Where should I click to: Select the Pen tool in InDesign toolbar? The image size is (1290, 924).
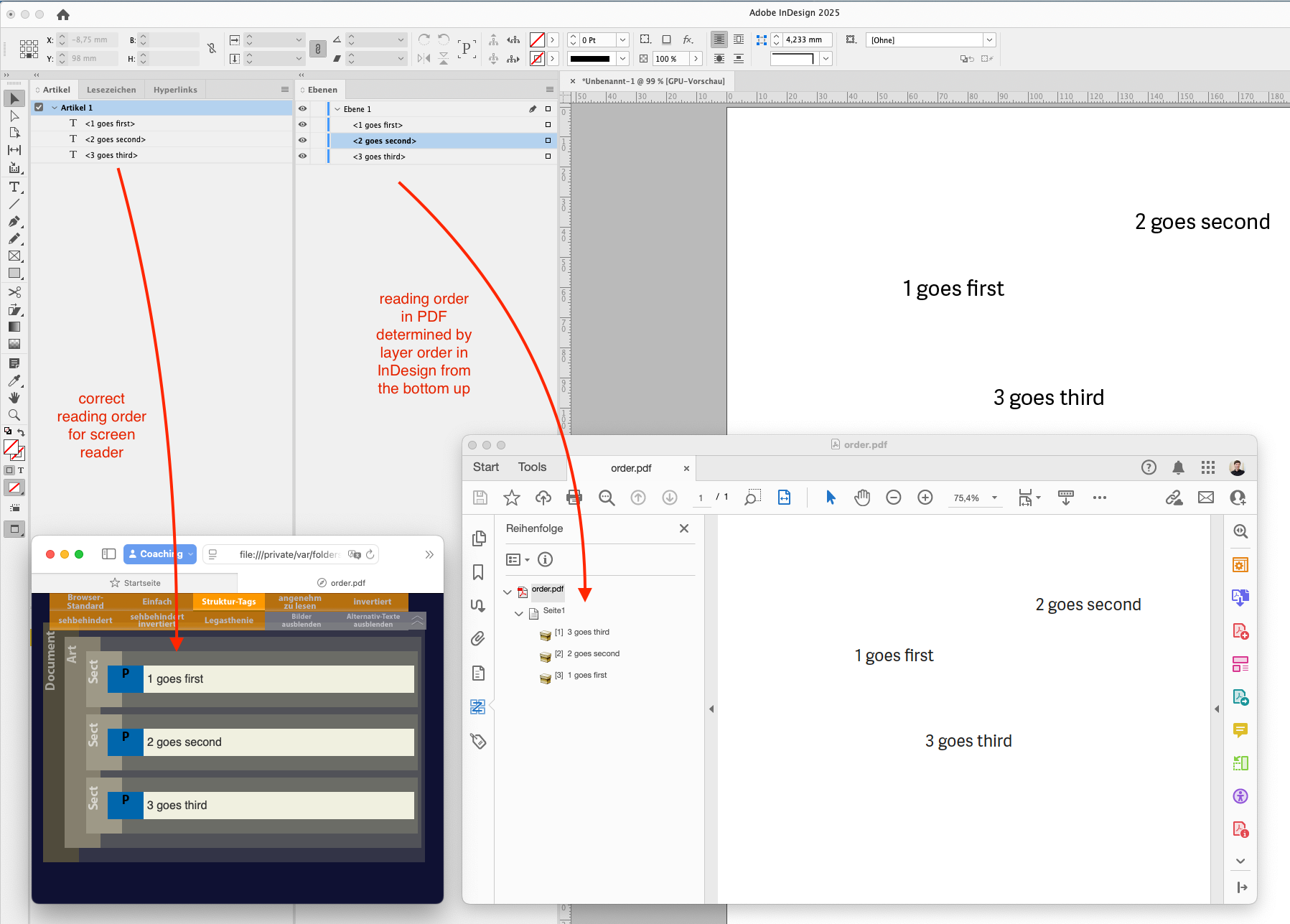(x=14, y=221)
